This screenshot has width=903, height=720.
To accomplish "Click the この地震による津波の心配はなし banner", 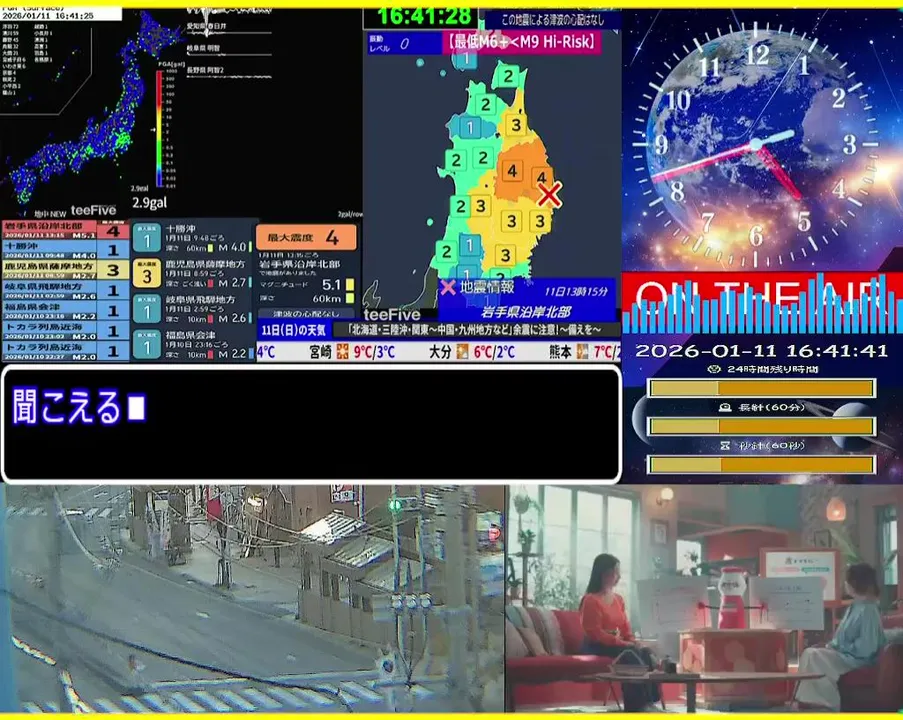I will (553, 20).
